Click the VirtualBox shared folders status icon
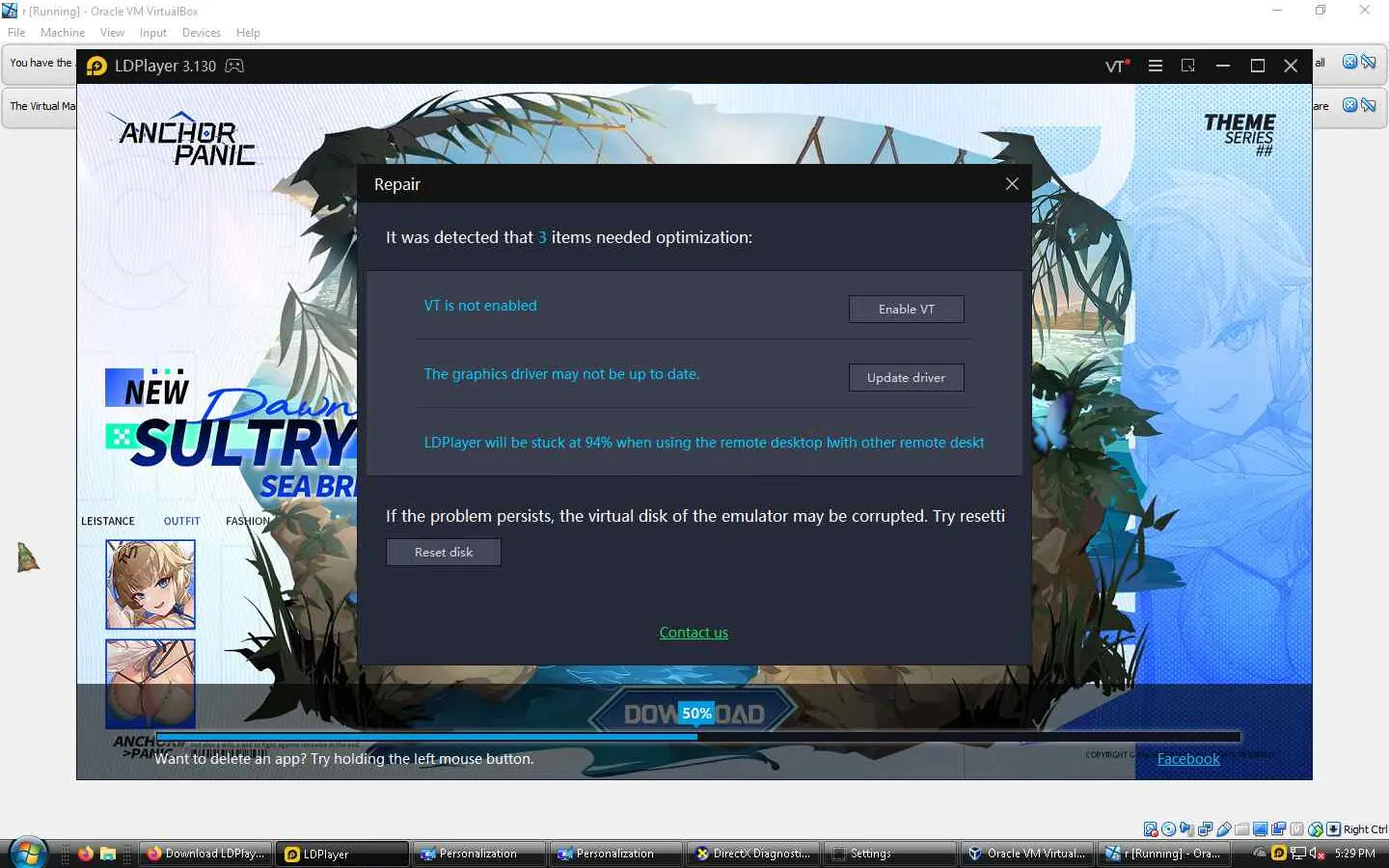 pos(1242,829)
